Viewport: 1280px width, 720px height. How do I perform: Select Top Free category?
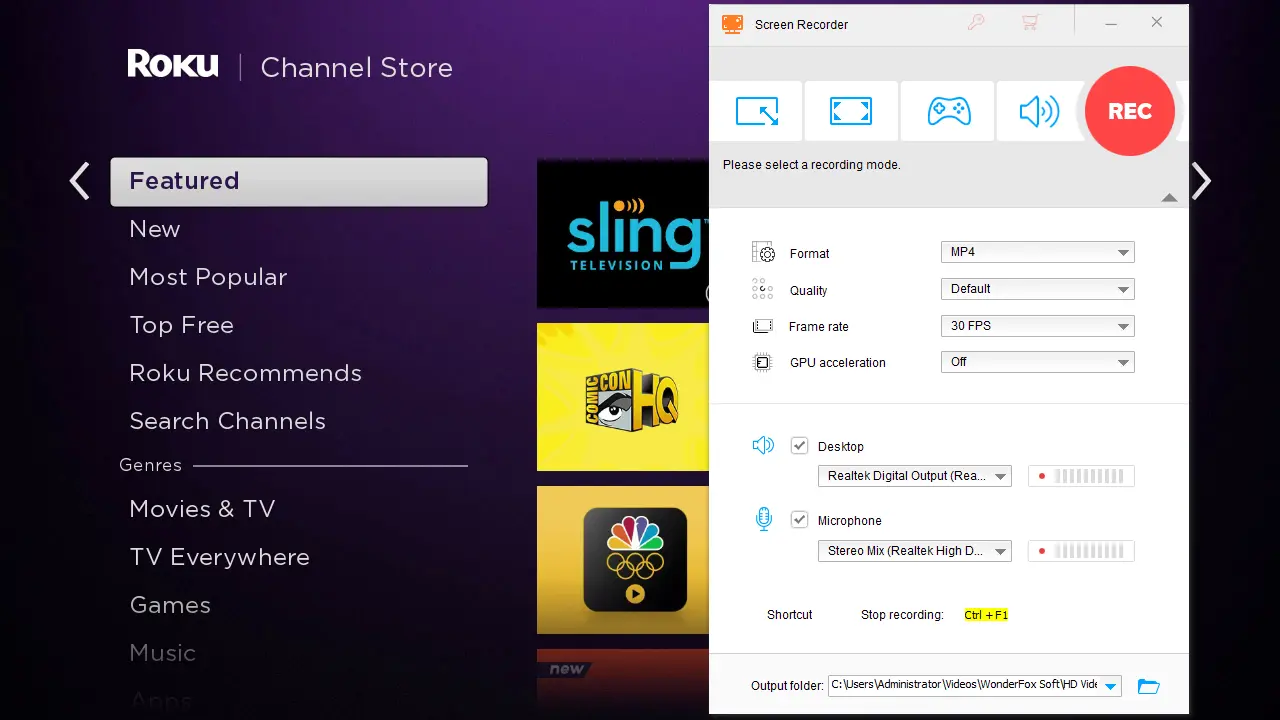click(x=181, y=325)
